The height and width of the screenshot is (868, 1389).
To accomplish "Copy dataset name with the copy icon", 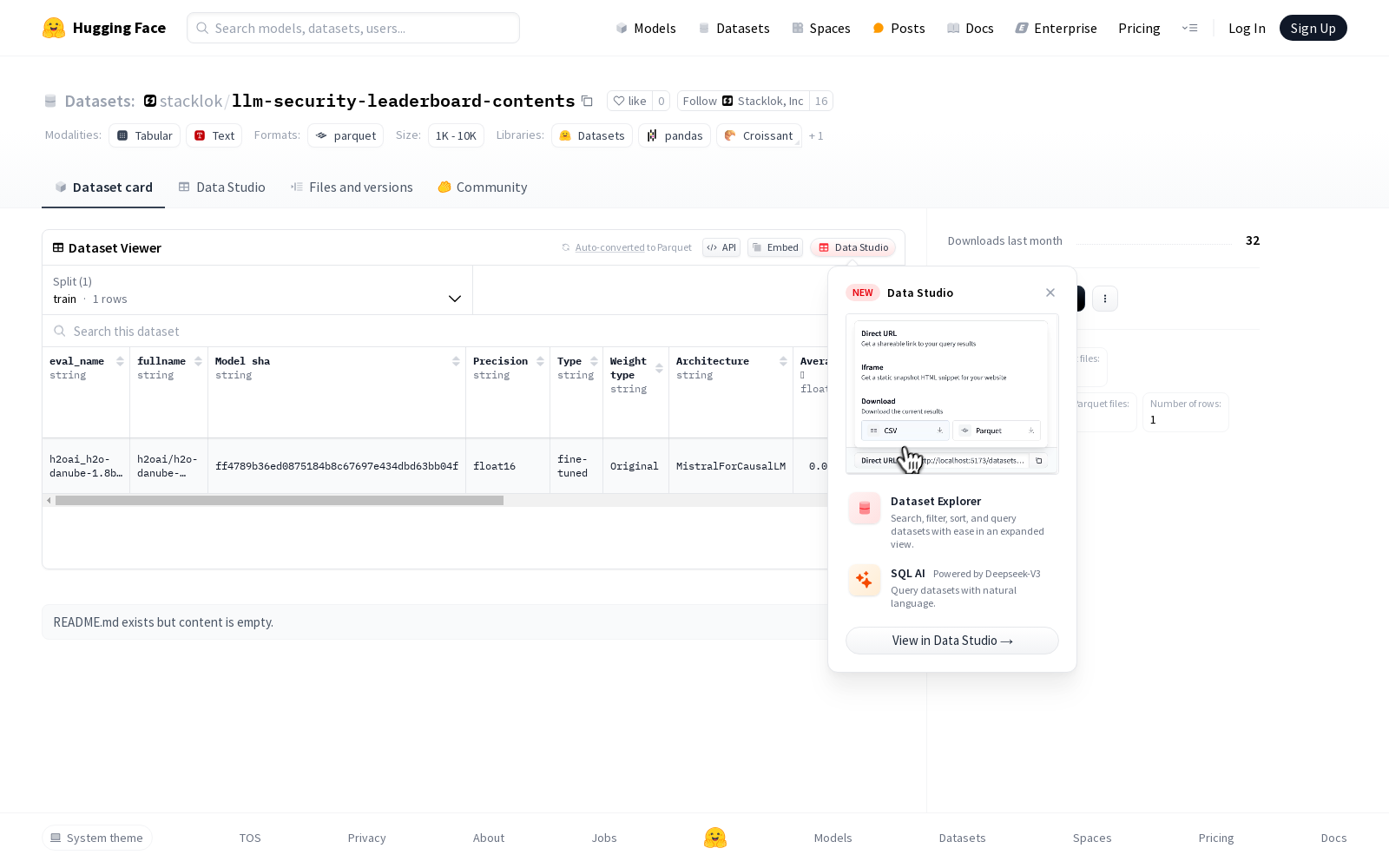I will point(587,101).
